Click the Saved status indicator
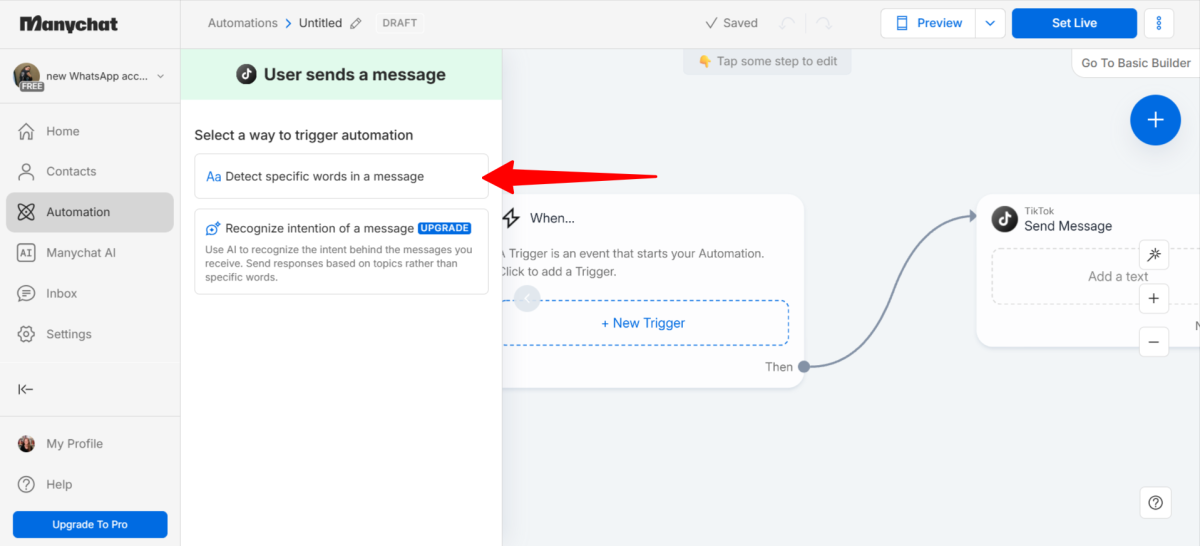1200x546 pixels. pos(731,23)
